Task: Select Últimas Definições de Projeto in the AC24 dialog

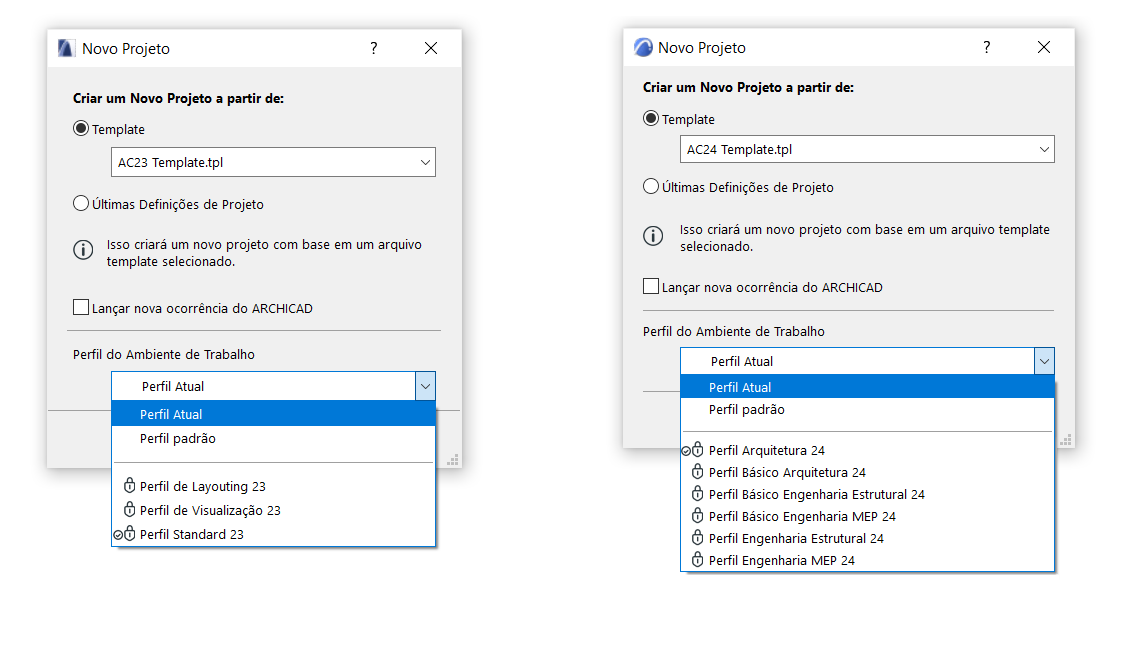Action: click(651, 187)
